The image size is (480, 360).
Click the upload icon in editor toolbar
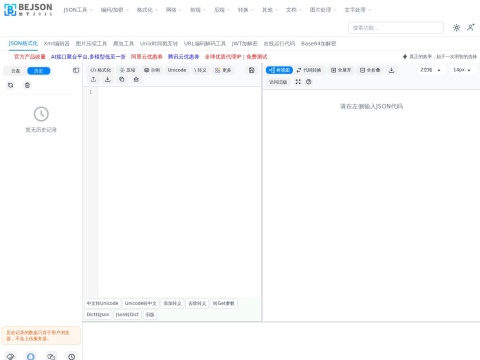click(x=93, y=79)
